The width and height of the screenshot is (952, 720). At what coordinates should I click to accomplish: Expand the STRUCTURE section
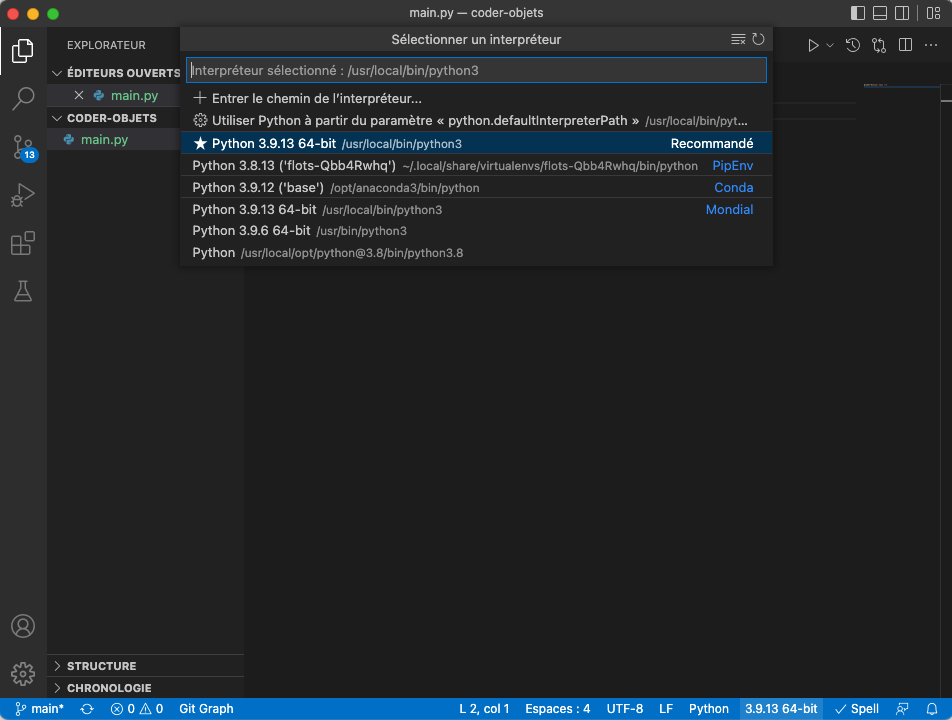101,666
